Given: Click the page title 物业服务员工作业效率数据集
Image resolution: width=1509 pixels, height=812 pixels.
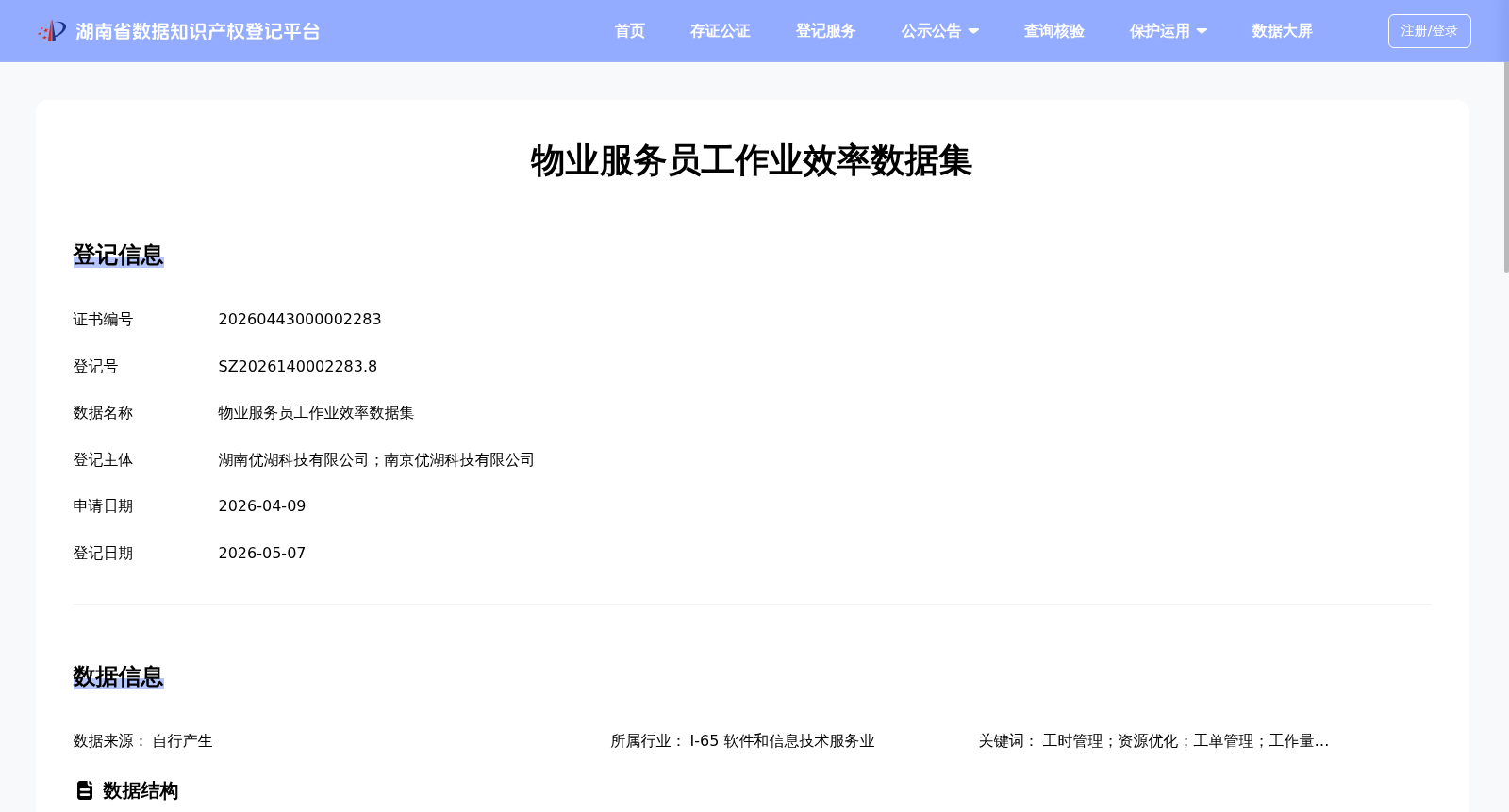Looking at the screenshot, I should tap(752, 160).
